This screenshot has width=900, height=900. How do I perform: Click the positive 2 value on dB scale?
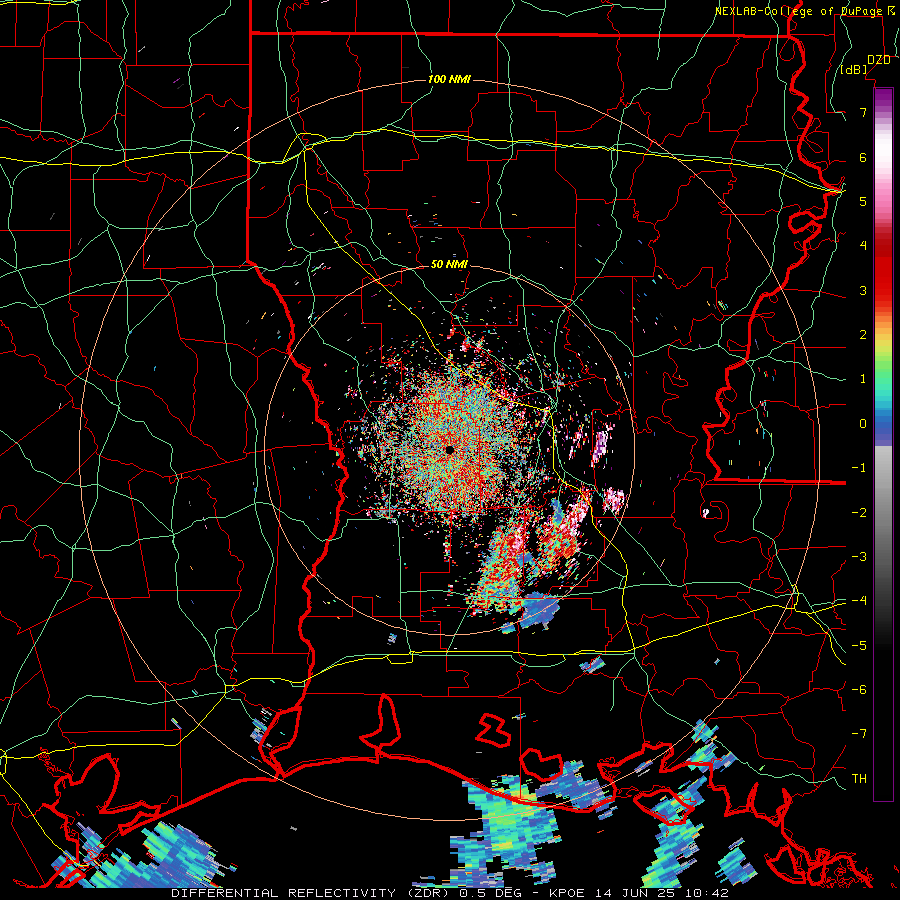(863, 335)
